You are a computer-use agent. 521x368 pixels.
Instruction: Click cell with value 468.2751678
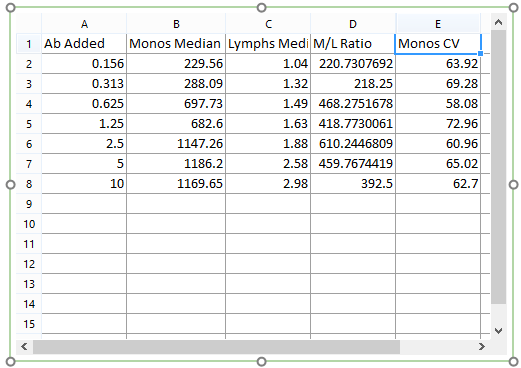tap(353, 104)
